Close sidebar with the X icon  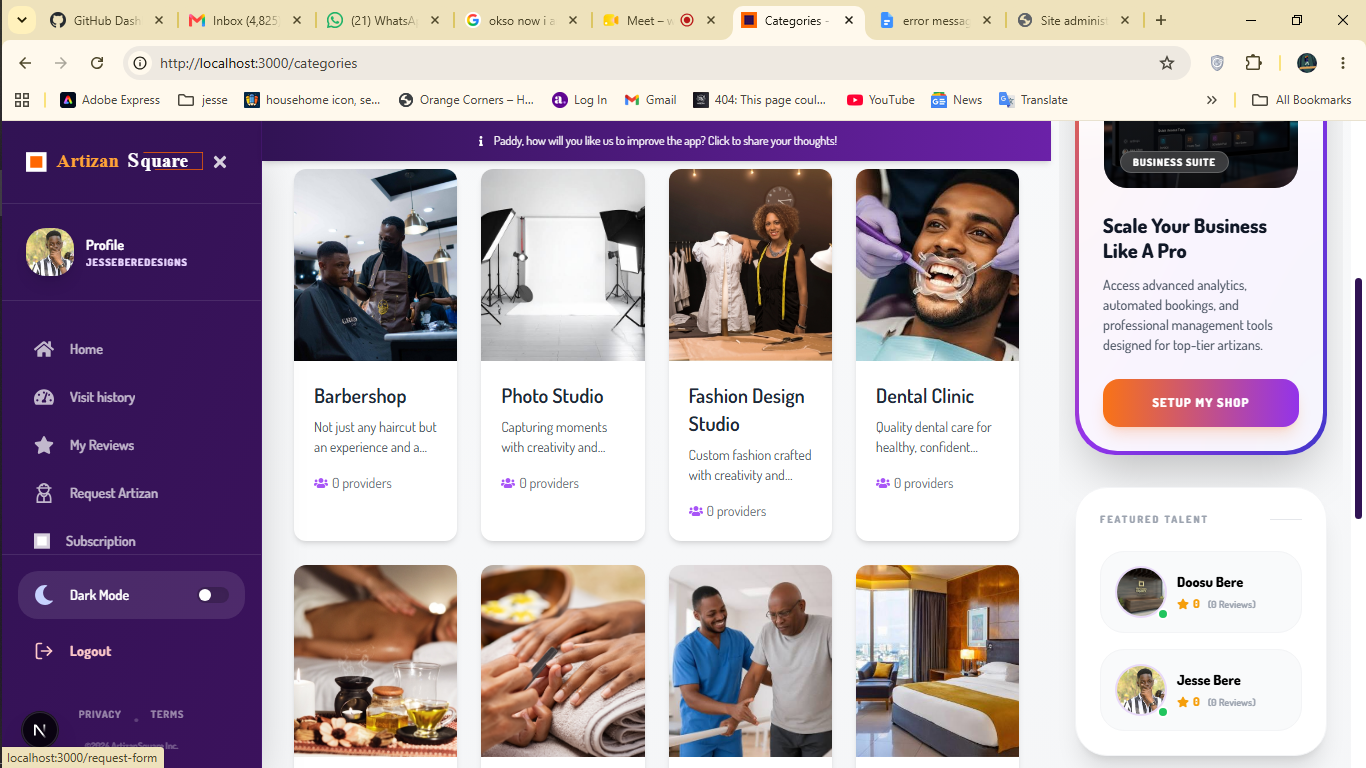point(220,162)
